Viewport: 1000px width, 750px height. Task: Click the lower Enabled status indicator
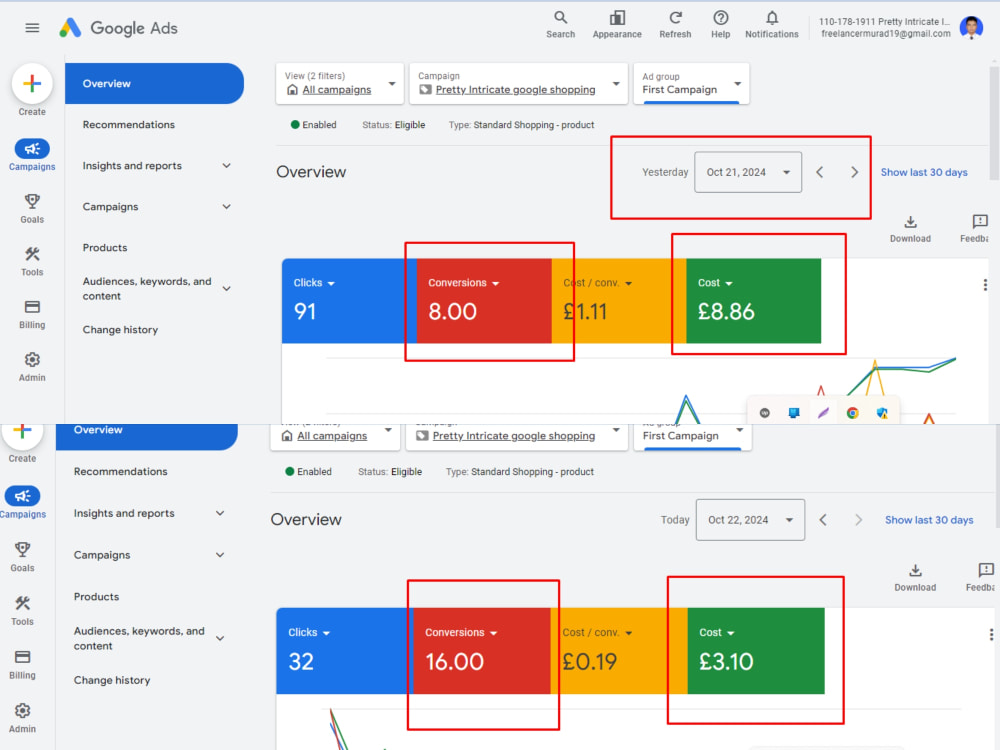pos(308,472)
